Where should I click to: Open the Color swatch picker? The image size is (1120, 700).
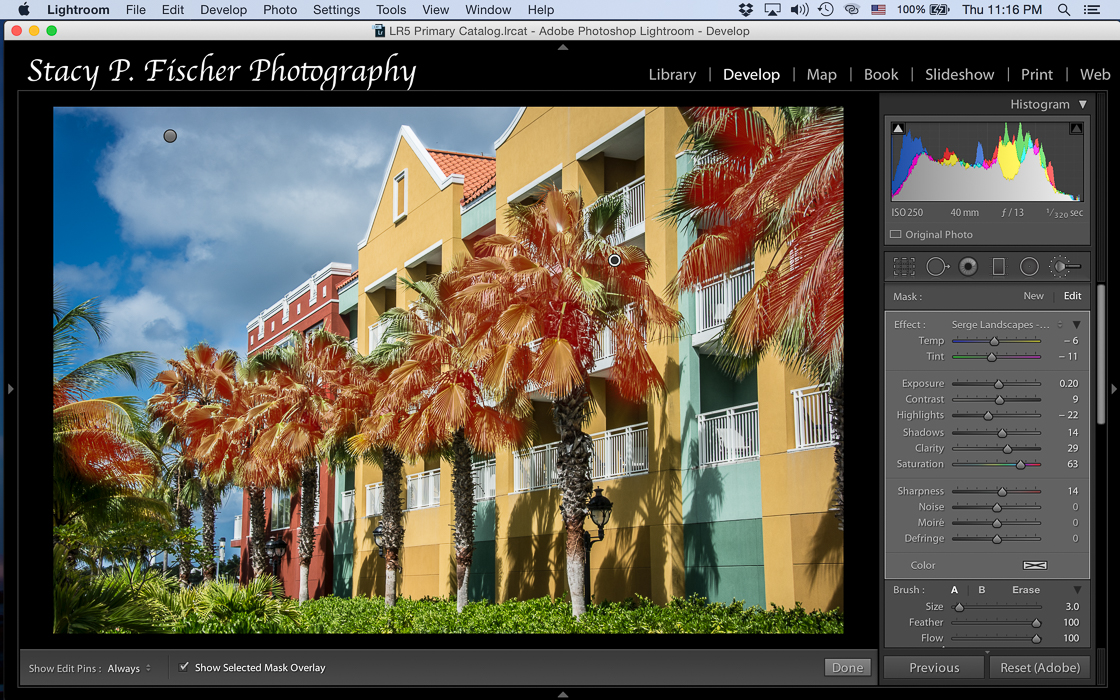click(x=1034, y=565)
